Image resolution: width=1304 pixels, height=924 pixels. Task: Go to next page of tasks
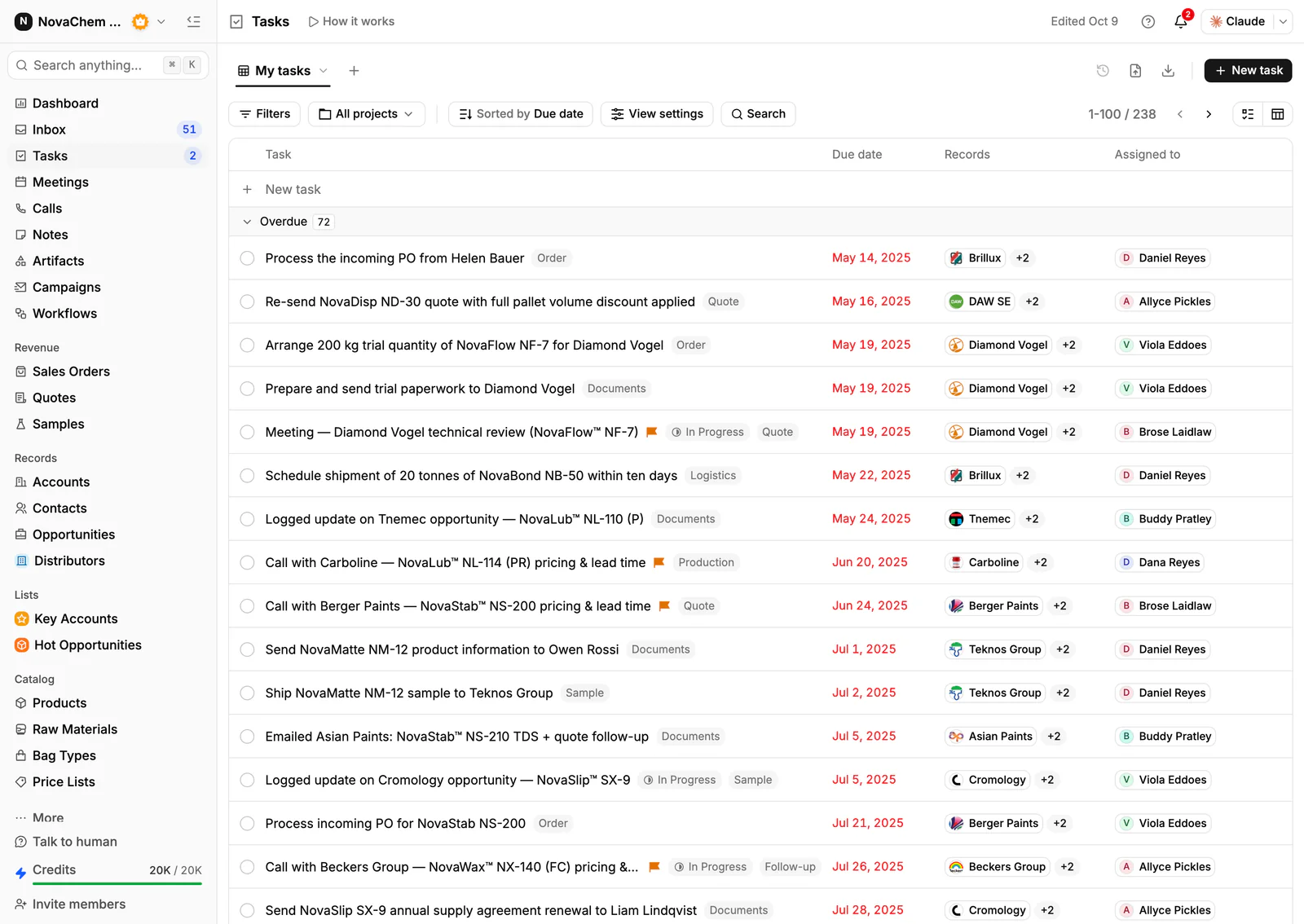pyautogui.click(x=1209, y=114)
